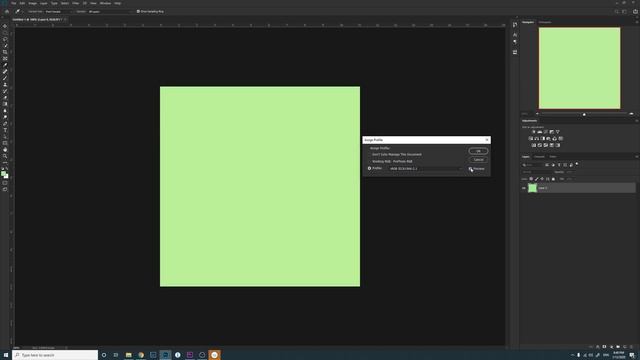Select the Crop tool

click(5, 52)
